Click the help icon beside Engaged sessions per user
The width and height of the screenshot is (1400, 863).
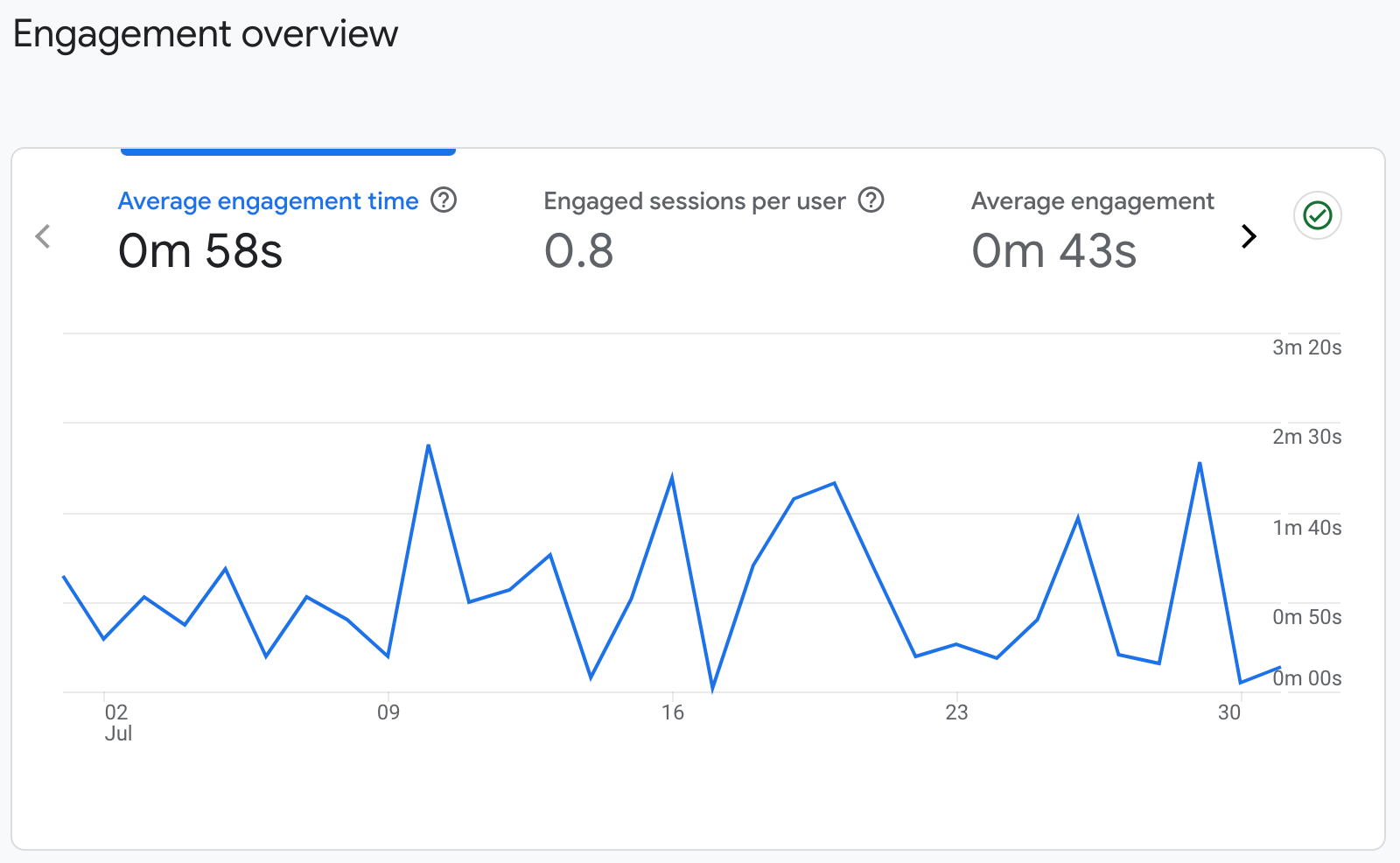click(x=871, y=200)
